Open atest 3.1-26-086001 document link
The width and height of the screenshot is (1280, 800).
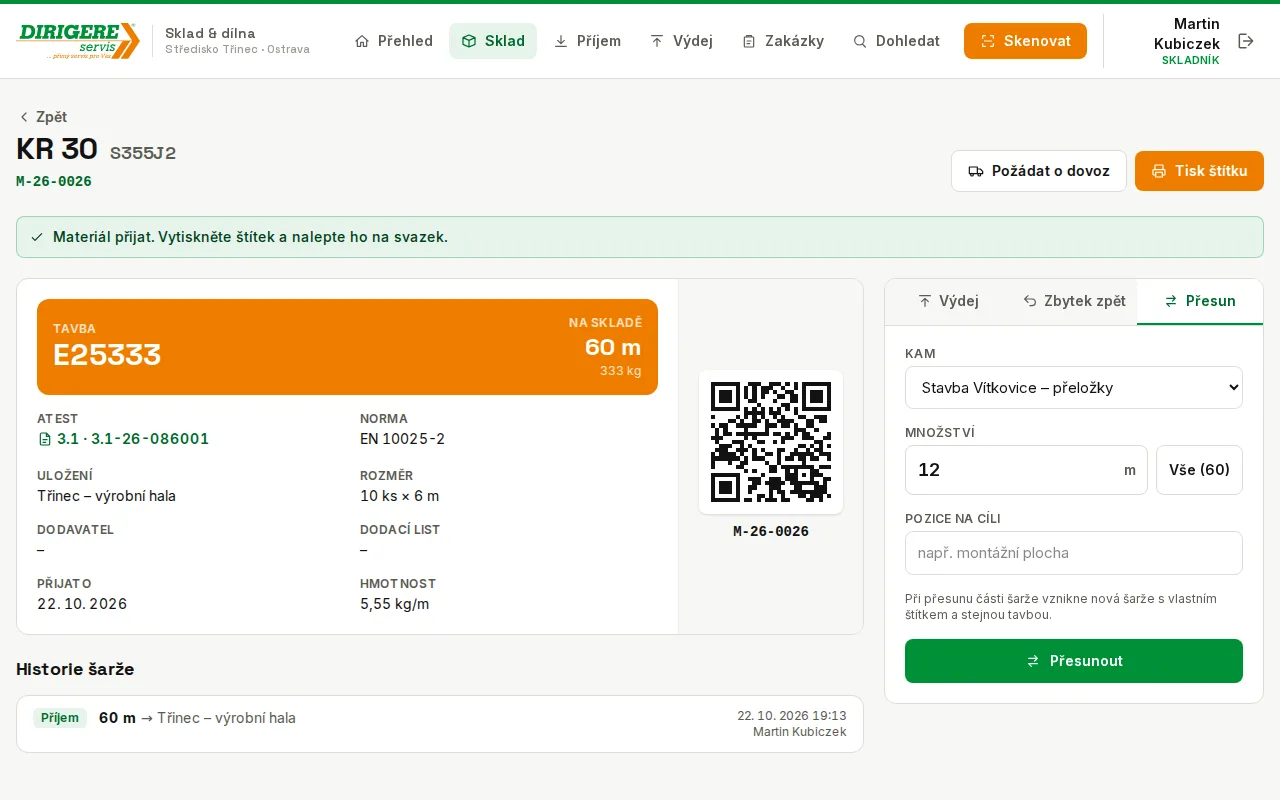[123, 439]
